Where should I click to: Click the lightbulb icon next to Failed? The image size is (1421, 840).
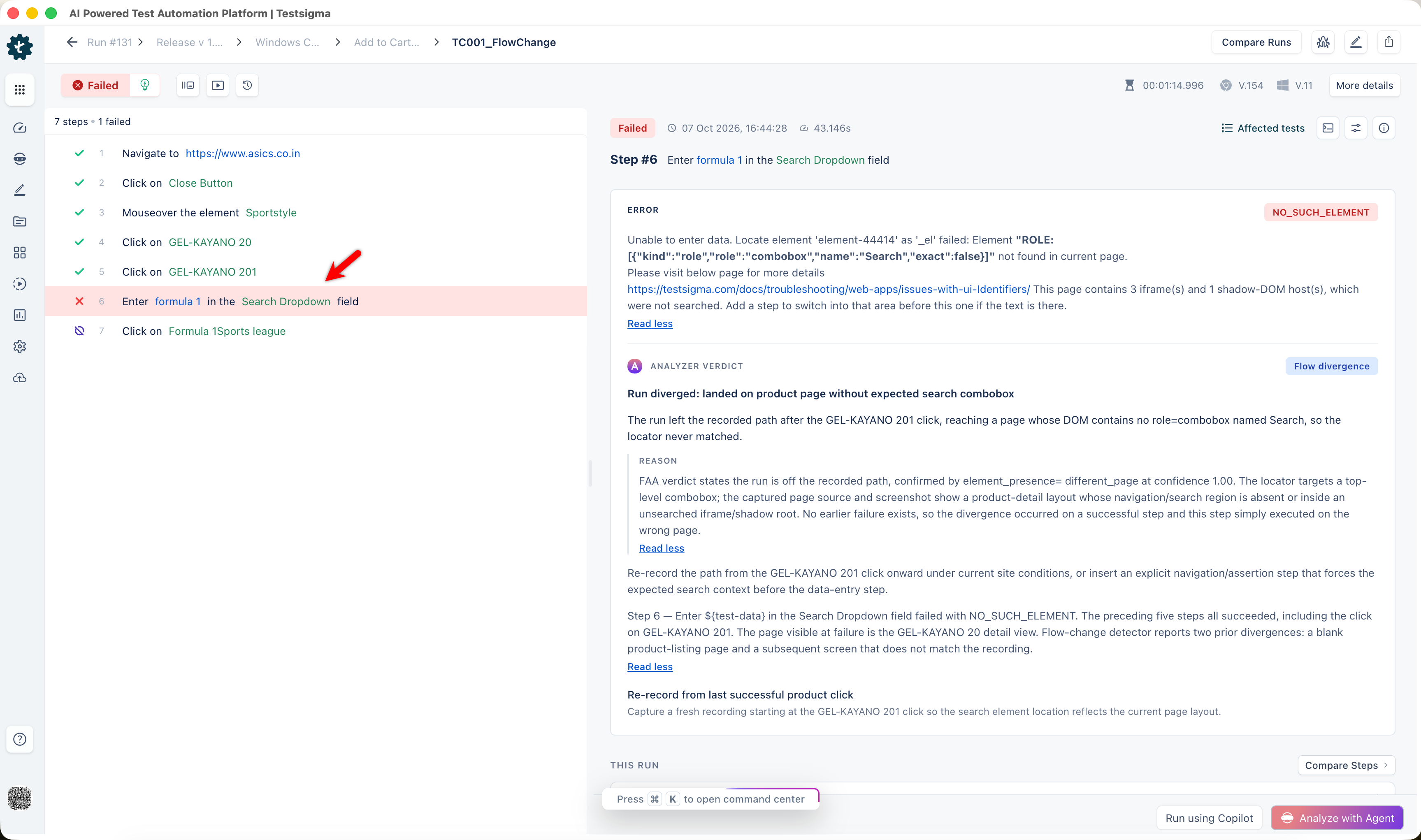[x=145, y=85]
